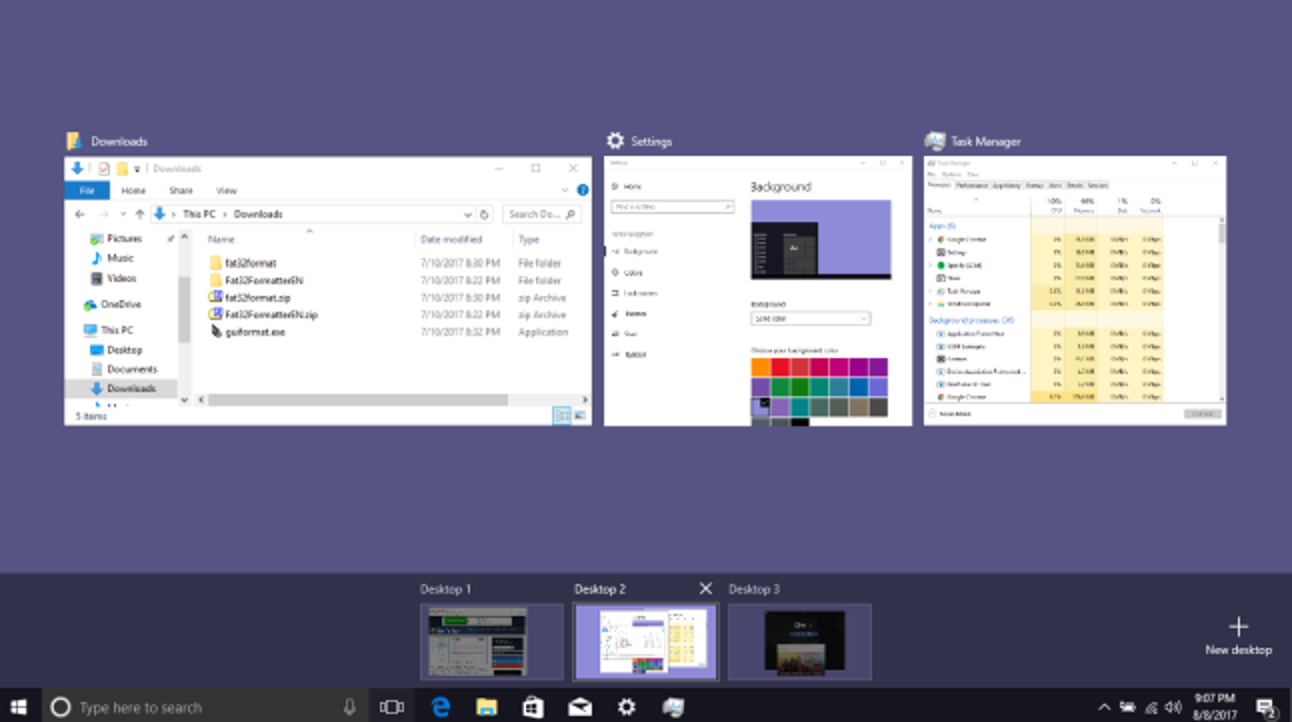Image resolution: width=1292 pixels, height=722 pixels.
Task: Activate the Cortana microphone icon
Action: 349,707
